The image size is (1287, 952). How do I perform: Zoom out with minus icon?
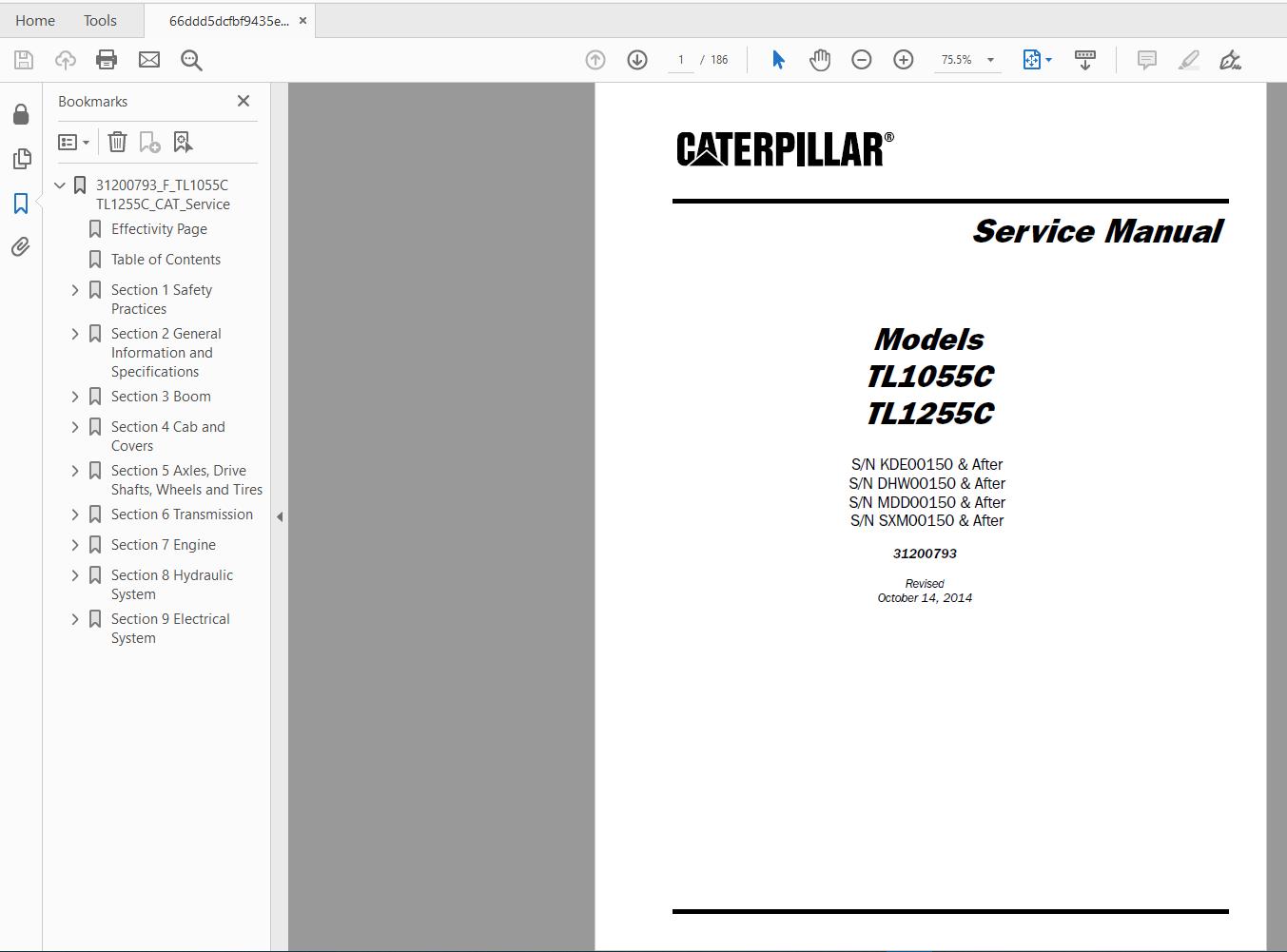click(862, 60)
